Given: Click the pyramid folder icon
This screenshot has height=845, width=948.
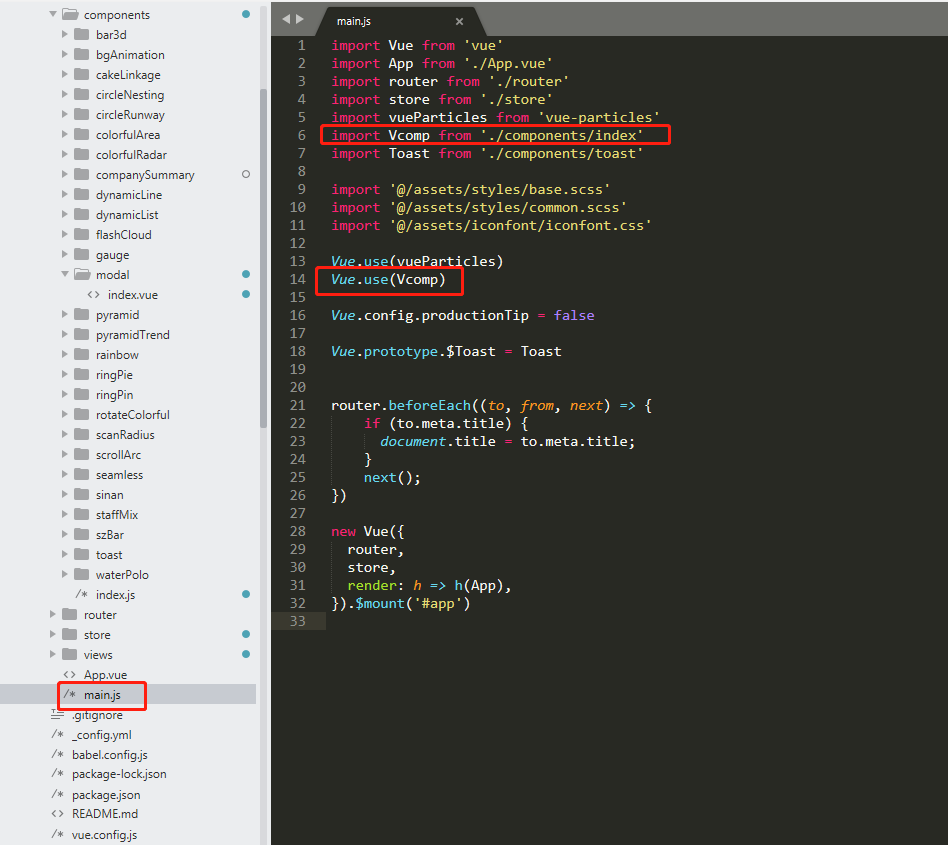Looking at the screenshot, I should (82, 314).
